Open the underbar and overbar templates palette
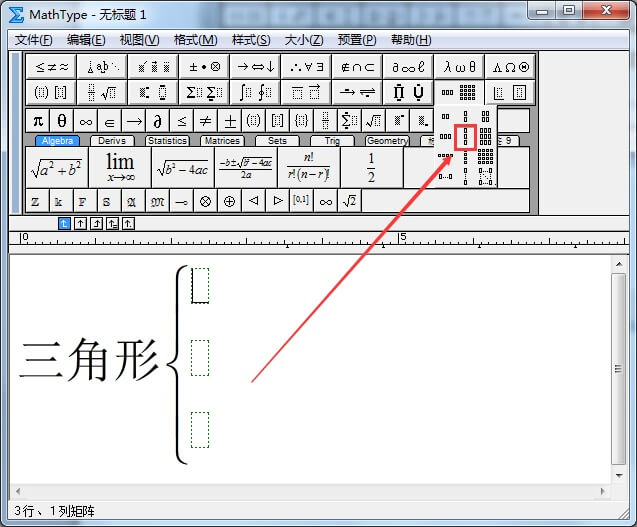This screenshot has height=527, width=637. coord(306,93)
